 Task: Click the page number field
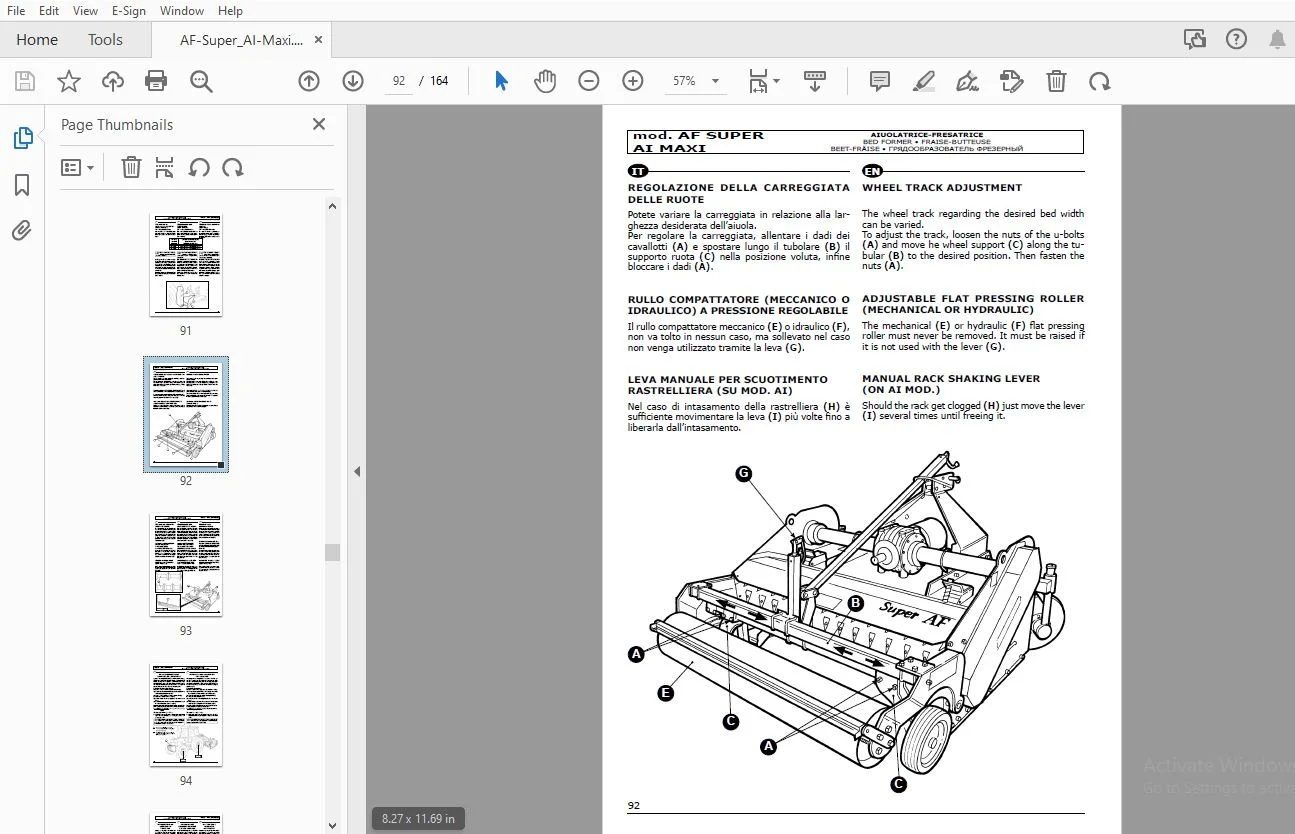(x=398, y=81)
